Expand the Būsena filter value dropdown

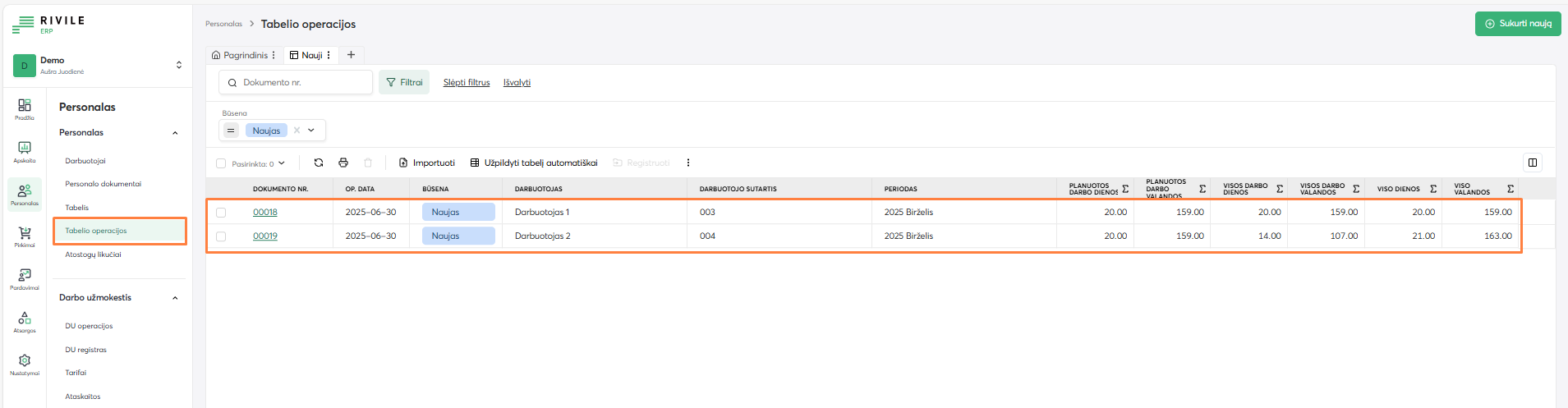(x=311, y=131)
